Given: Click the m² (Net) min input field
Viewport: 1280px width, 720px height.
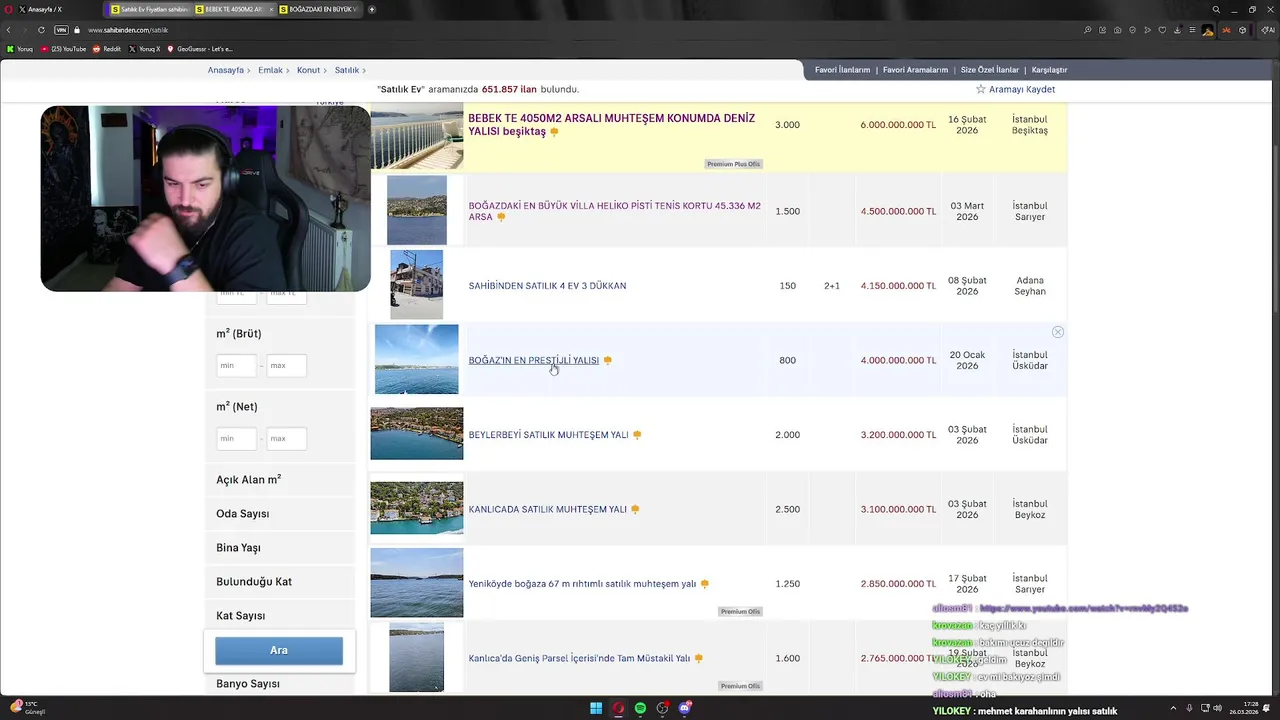Looking at the screenshot, I should pos(236,438).
